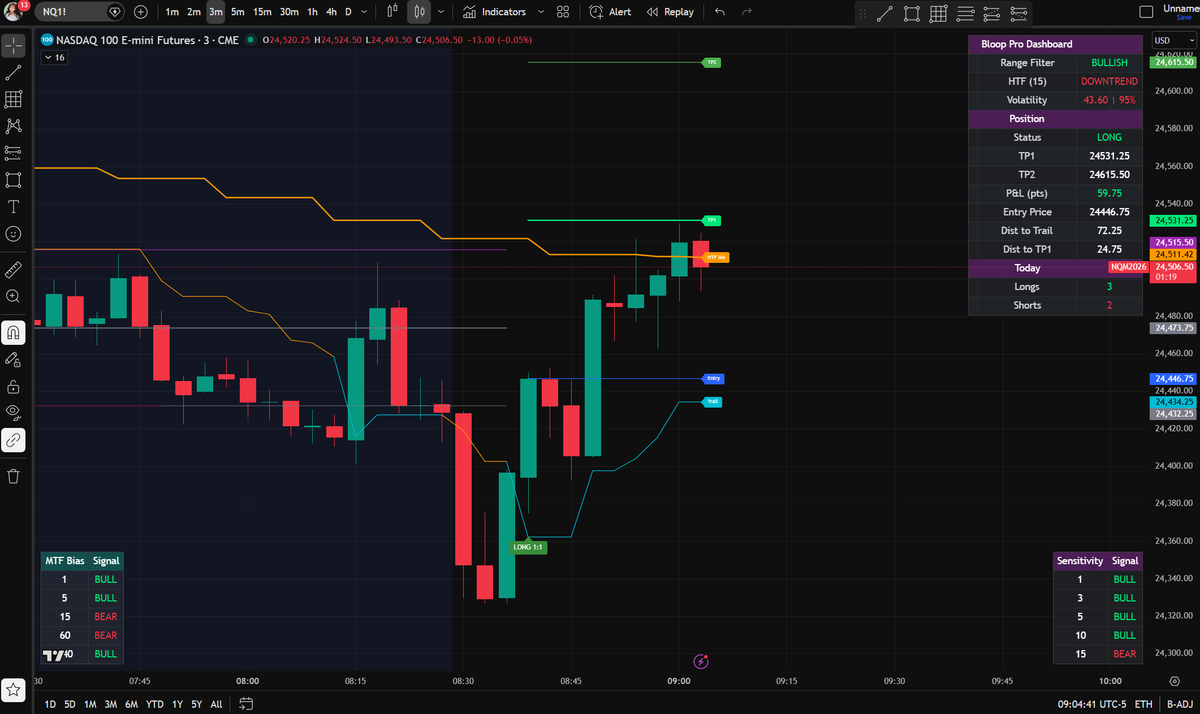Image resolution: width=1200 pixels, height=714 pixels.
Task: Switch to the 3m interval
Action: pyautogui.click(x=213, y=13)
